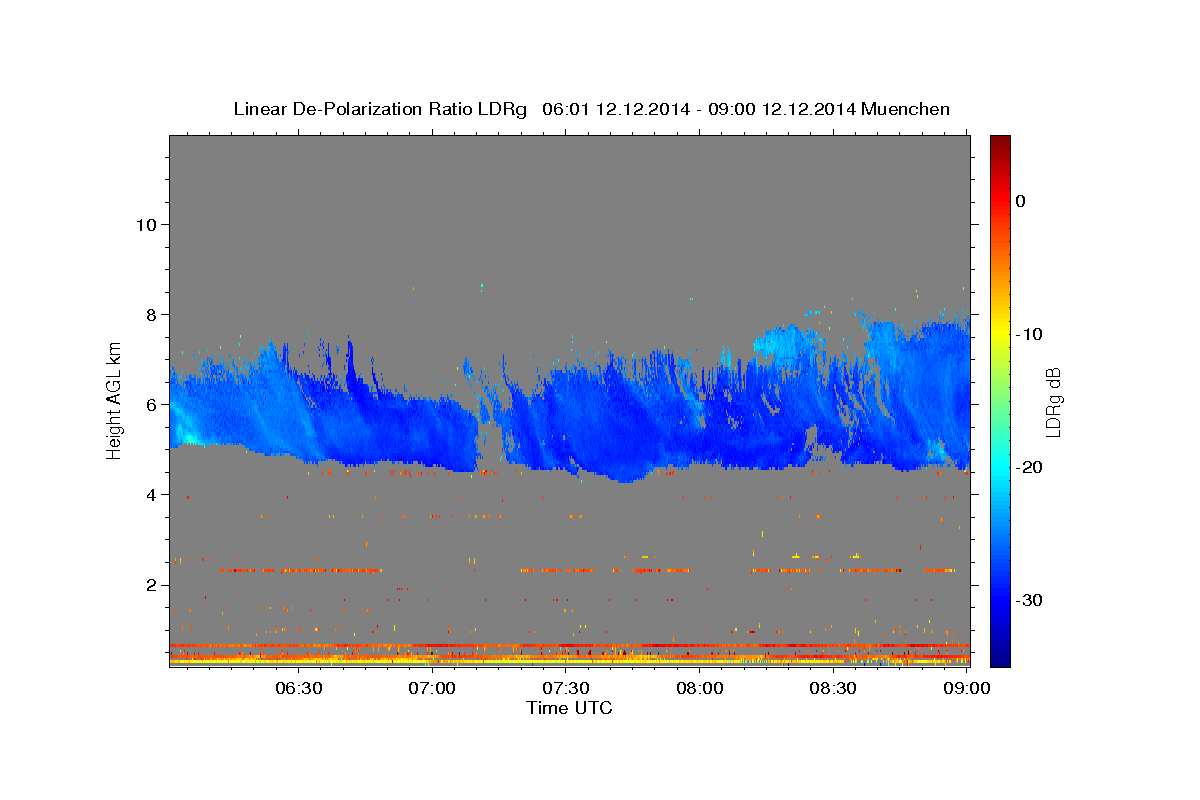Click the plot title "Linear De-Polarization Ratio LDRg"
This screenshot has height=800, width=1200.
380,109
